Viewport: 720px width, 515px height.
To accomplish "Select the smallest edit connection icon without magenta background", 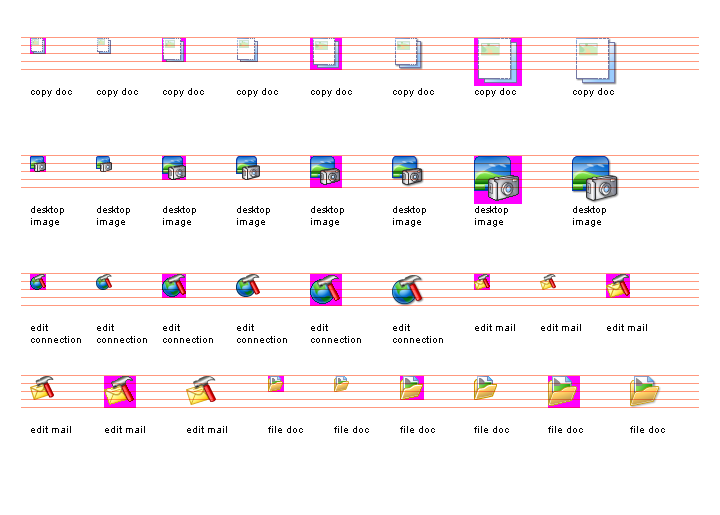I will pos(104,281).
